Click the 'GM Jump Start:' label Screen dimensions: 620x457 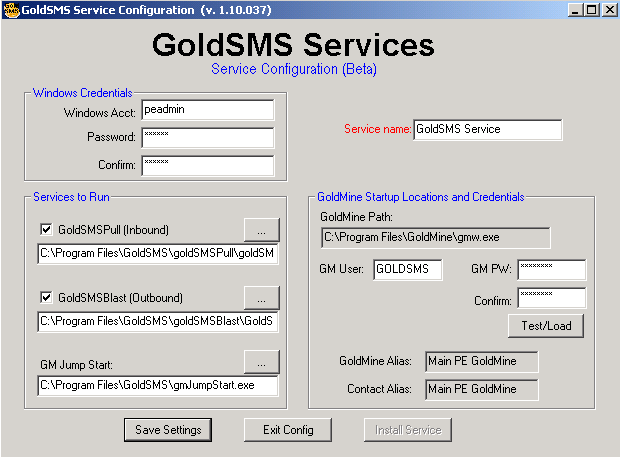[x=76, y=364]
